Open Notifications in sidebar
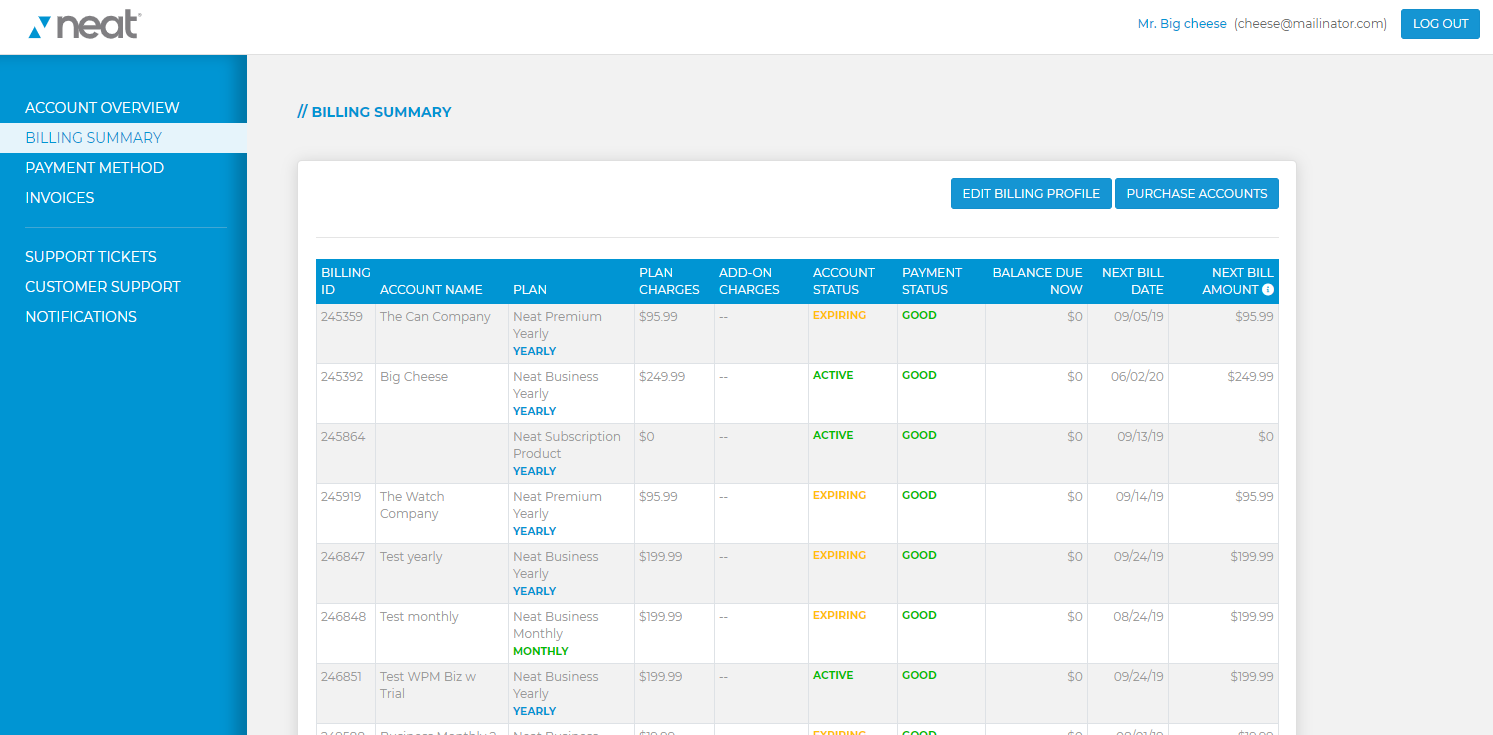This screenshot has width=1493, height=735. (x=81, y=317)
